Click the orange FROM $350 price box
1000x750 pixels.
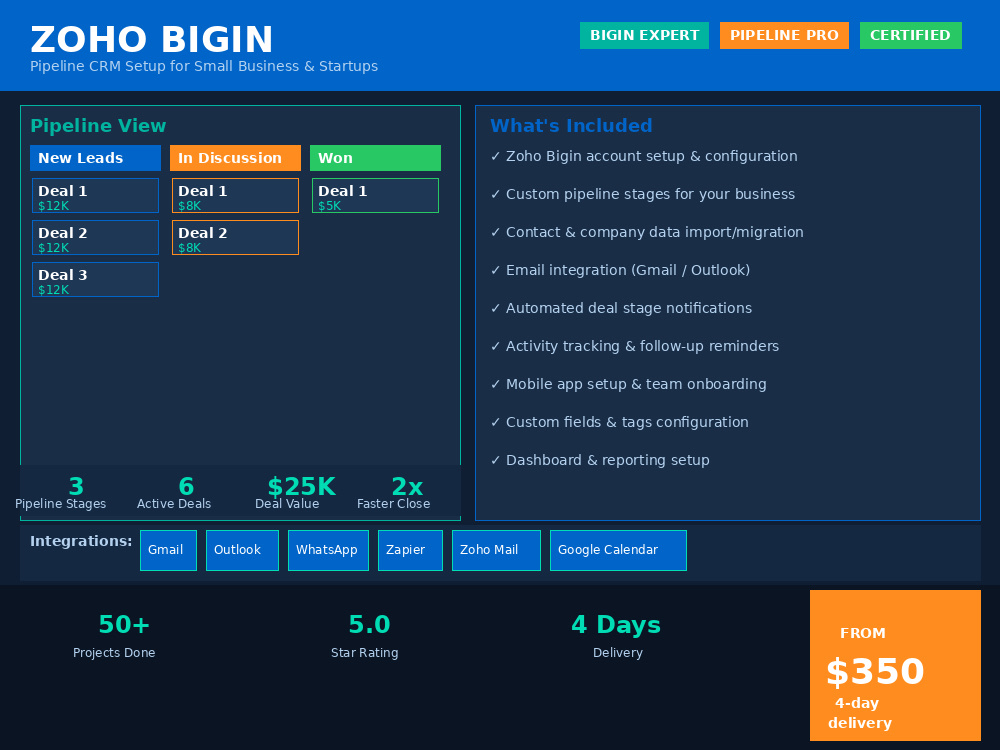tap(895, 665)
